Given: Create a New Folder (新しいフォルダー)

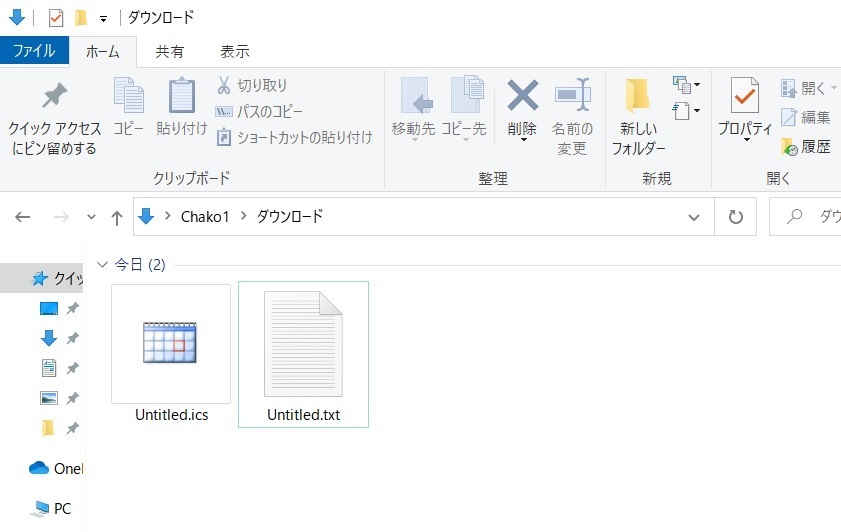Looking at the screenshot, I should point(638,98).
